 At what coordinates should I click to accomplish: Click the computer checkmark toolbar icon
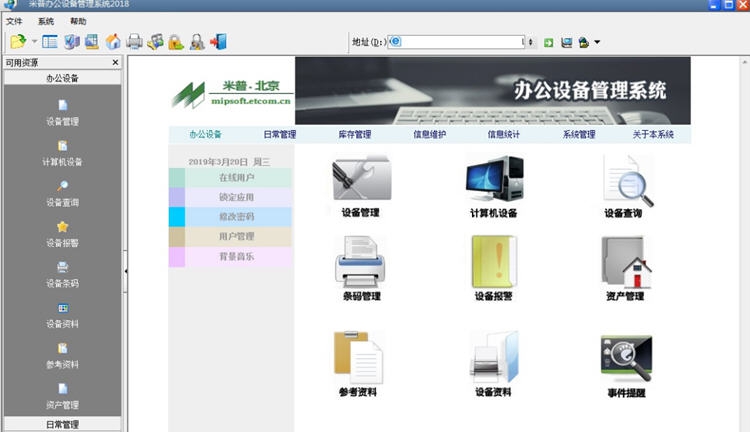click(x=72, y=42)
